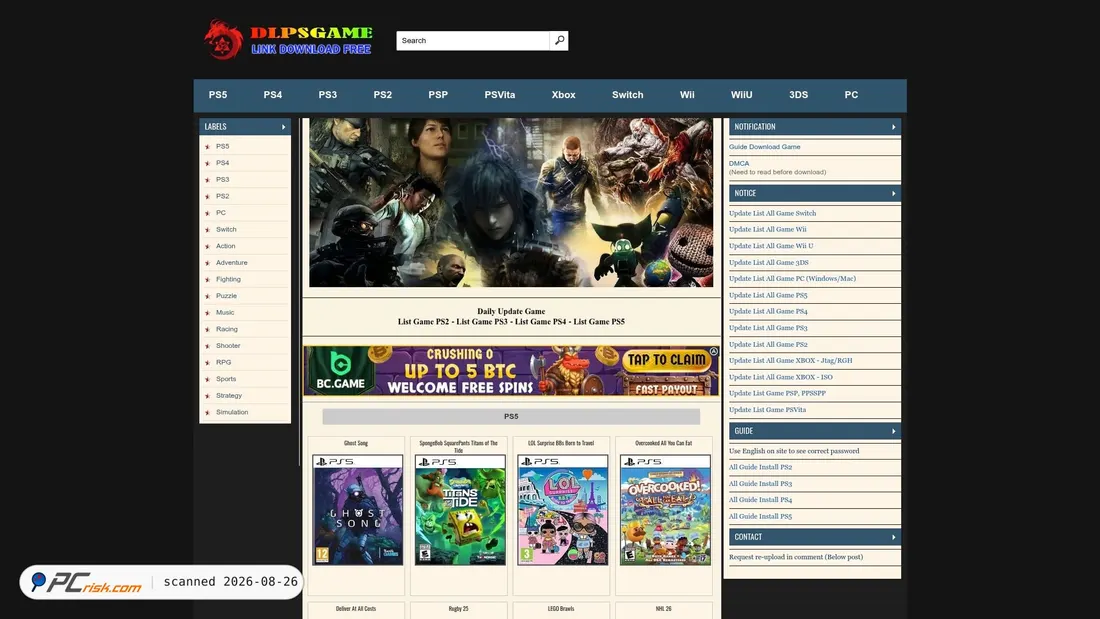The width and height of the screenshot is (1100, 619).
Task: Open All Guide Install PS3 link
Action: pyautogui.click(x=760, y=484)
